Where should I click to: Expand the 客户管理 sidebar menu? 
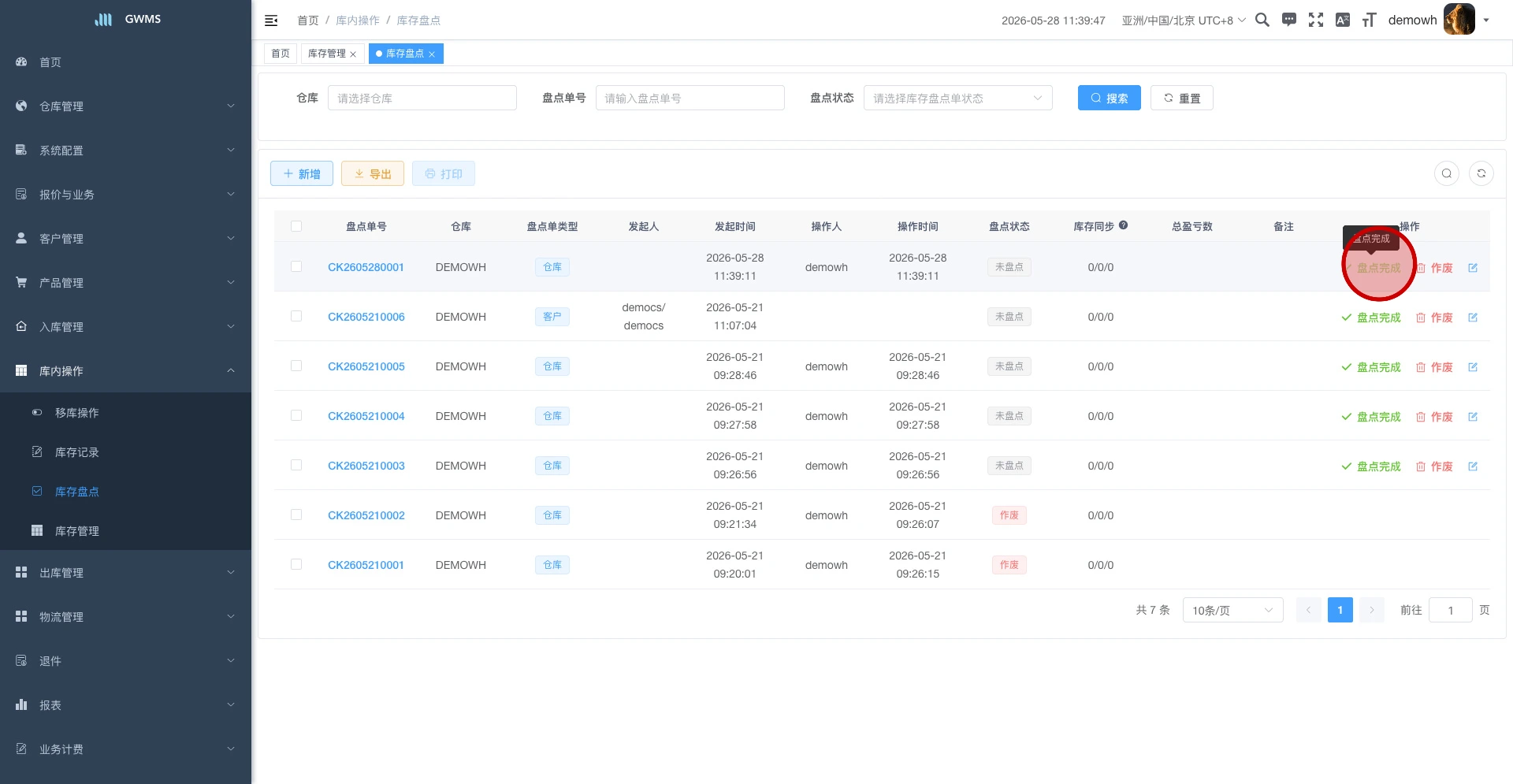(x=125, y=239)
